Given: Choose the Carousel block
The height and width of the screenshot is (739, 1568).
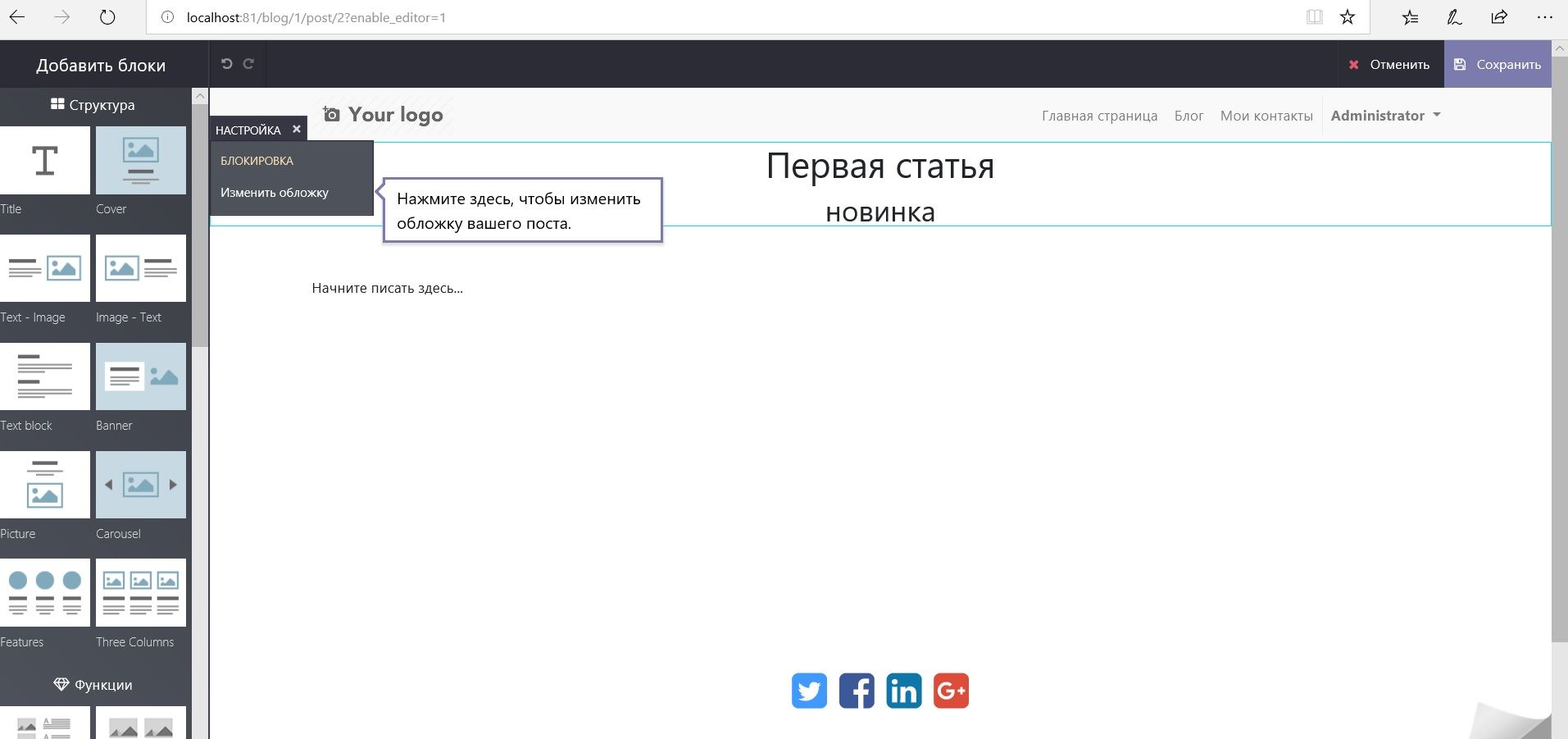Looking at the screenshot, I should click(140, 485).
